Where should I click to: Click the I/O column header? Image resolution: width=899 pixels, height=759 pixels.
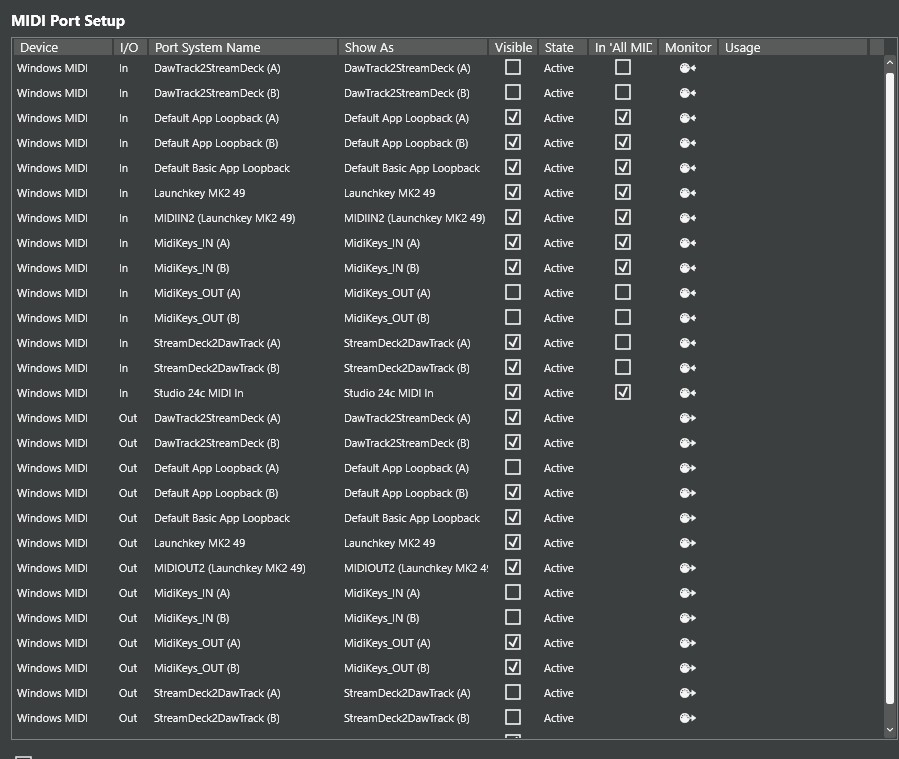pyautogui.click(x=129, y=47)
